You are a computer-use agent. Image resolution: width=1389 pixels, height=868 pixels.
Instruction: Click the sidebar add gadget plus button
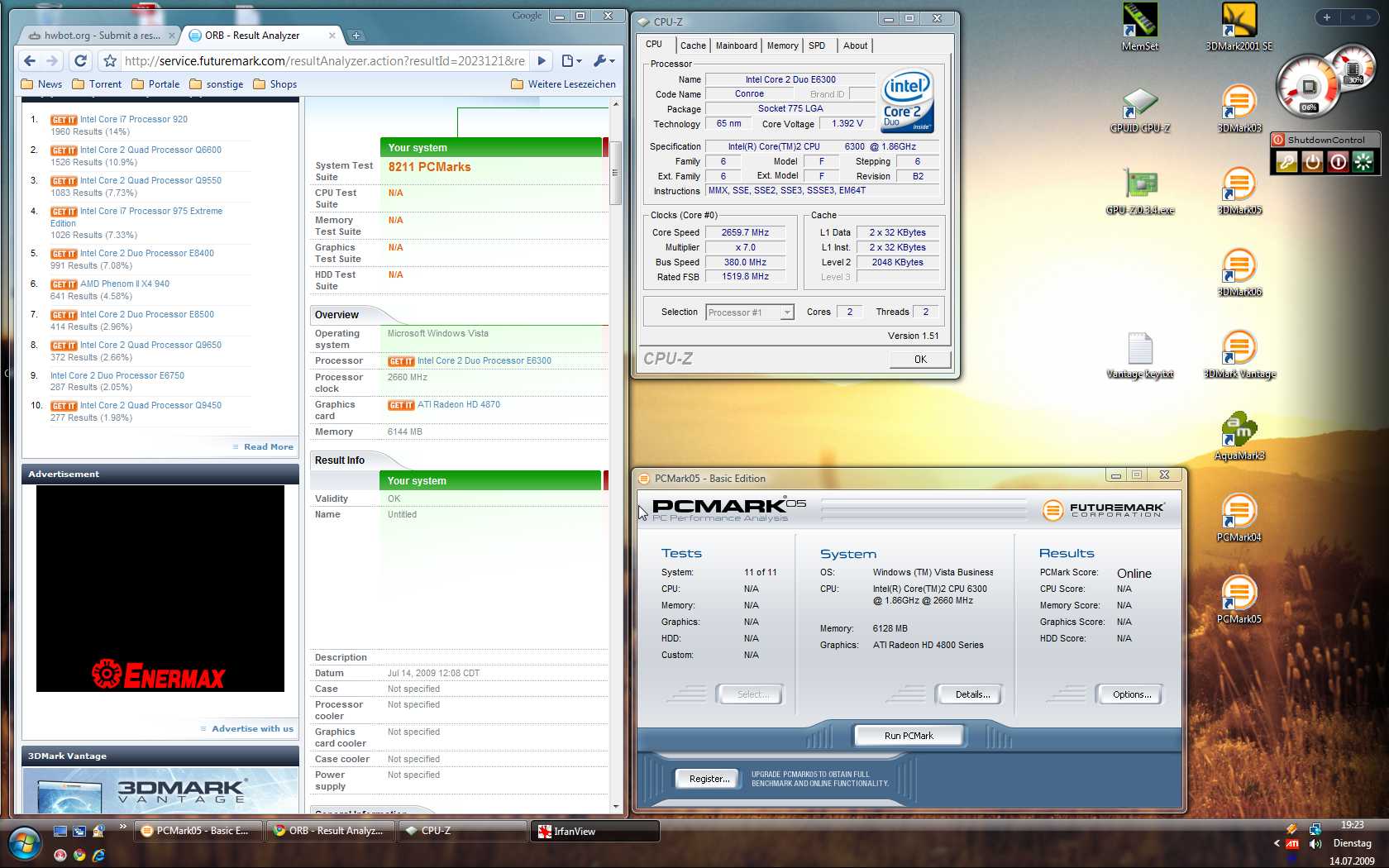coord(1326,17)
